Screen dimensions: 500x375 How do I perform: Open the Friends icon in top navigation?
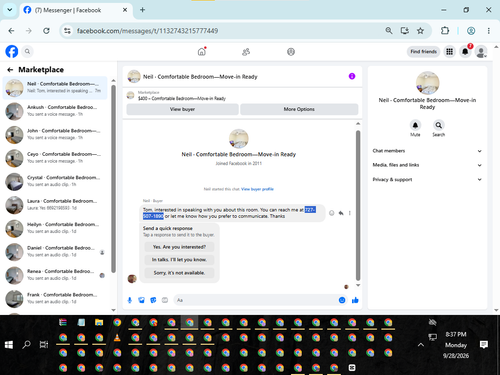[x=246, y=52]
